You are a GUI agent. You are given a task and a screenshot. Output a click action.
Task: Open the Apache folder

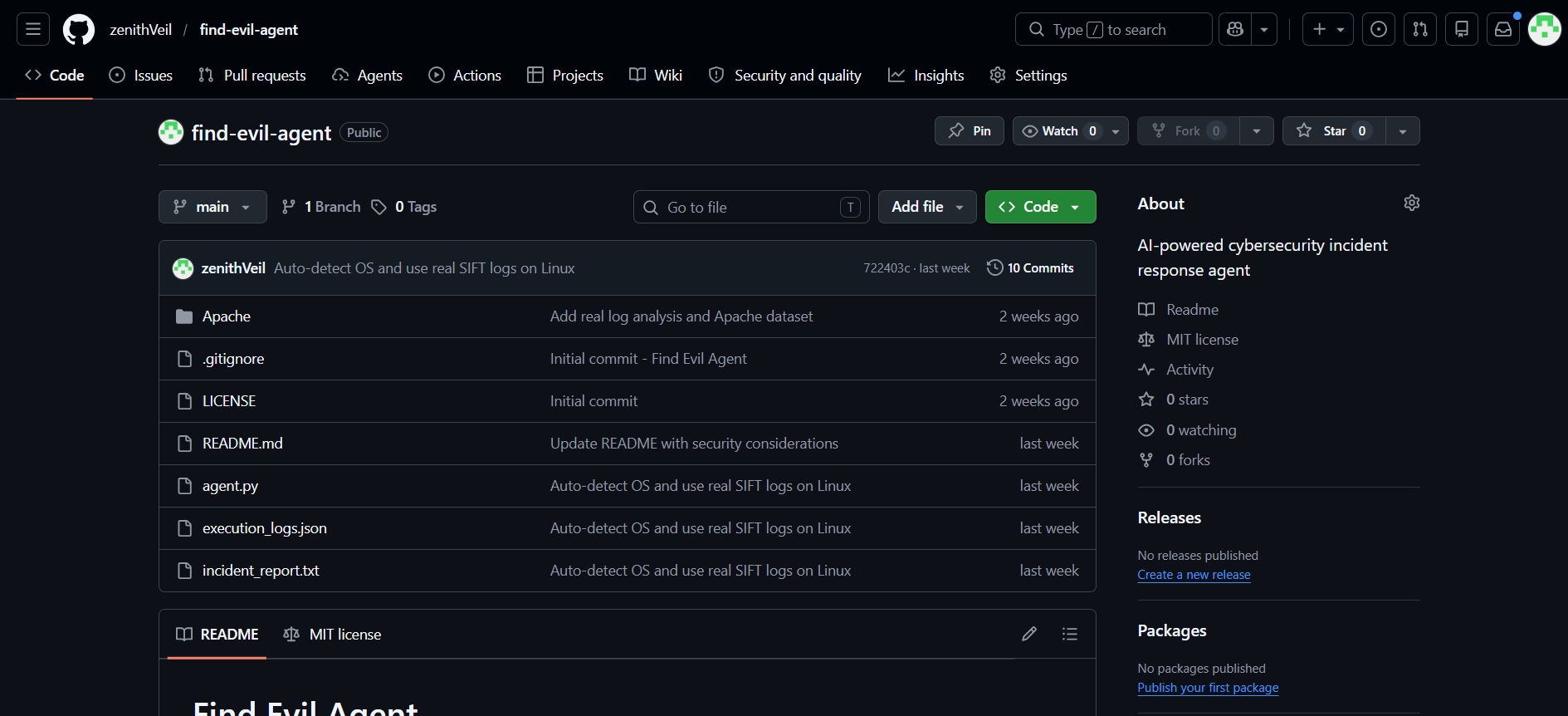point(227,316)
